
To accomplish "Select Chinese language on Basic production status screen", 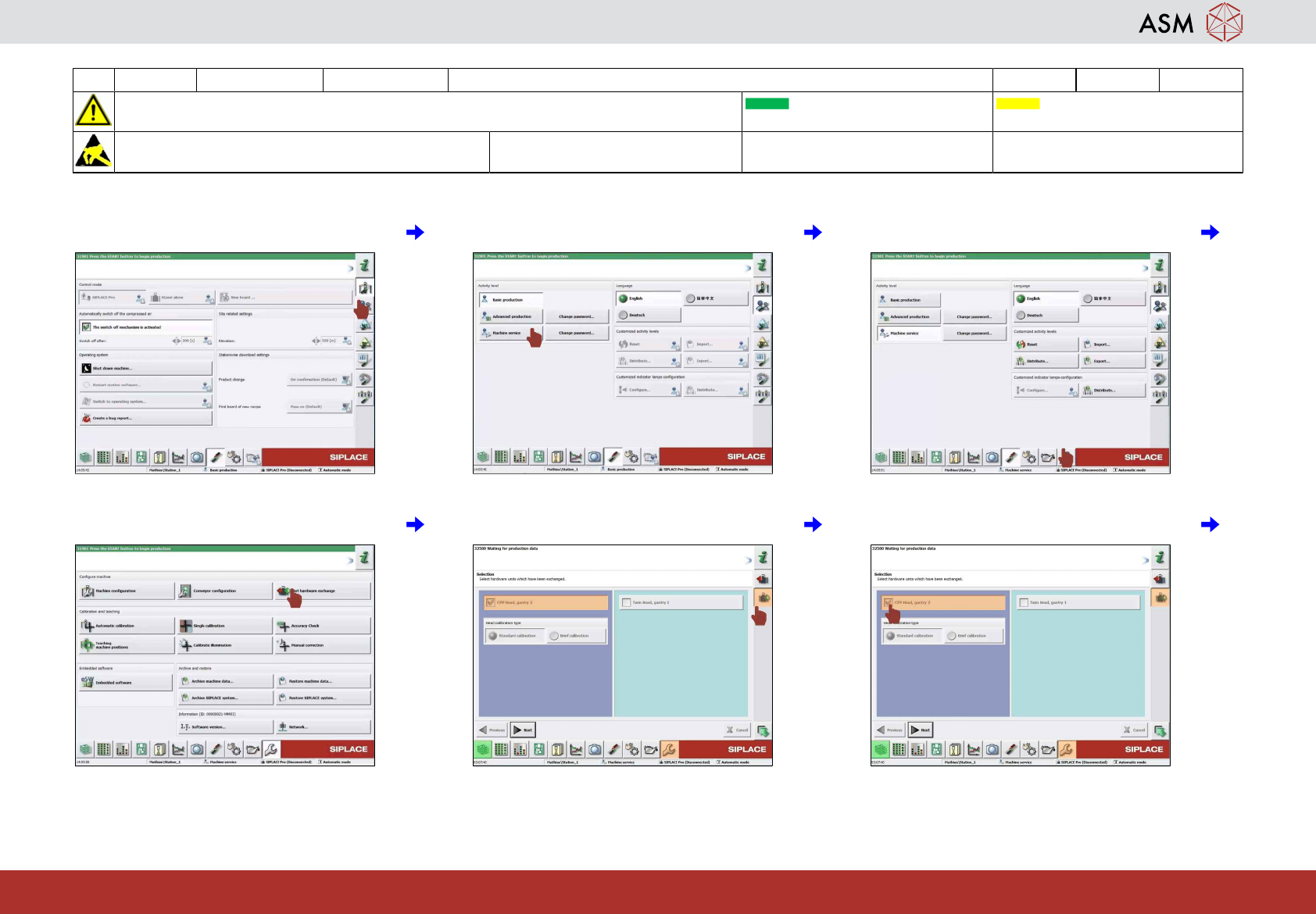I will click(x=716, y=298).
